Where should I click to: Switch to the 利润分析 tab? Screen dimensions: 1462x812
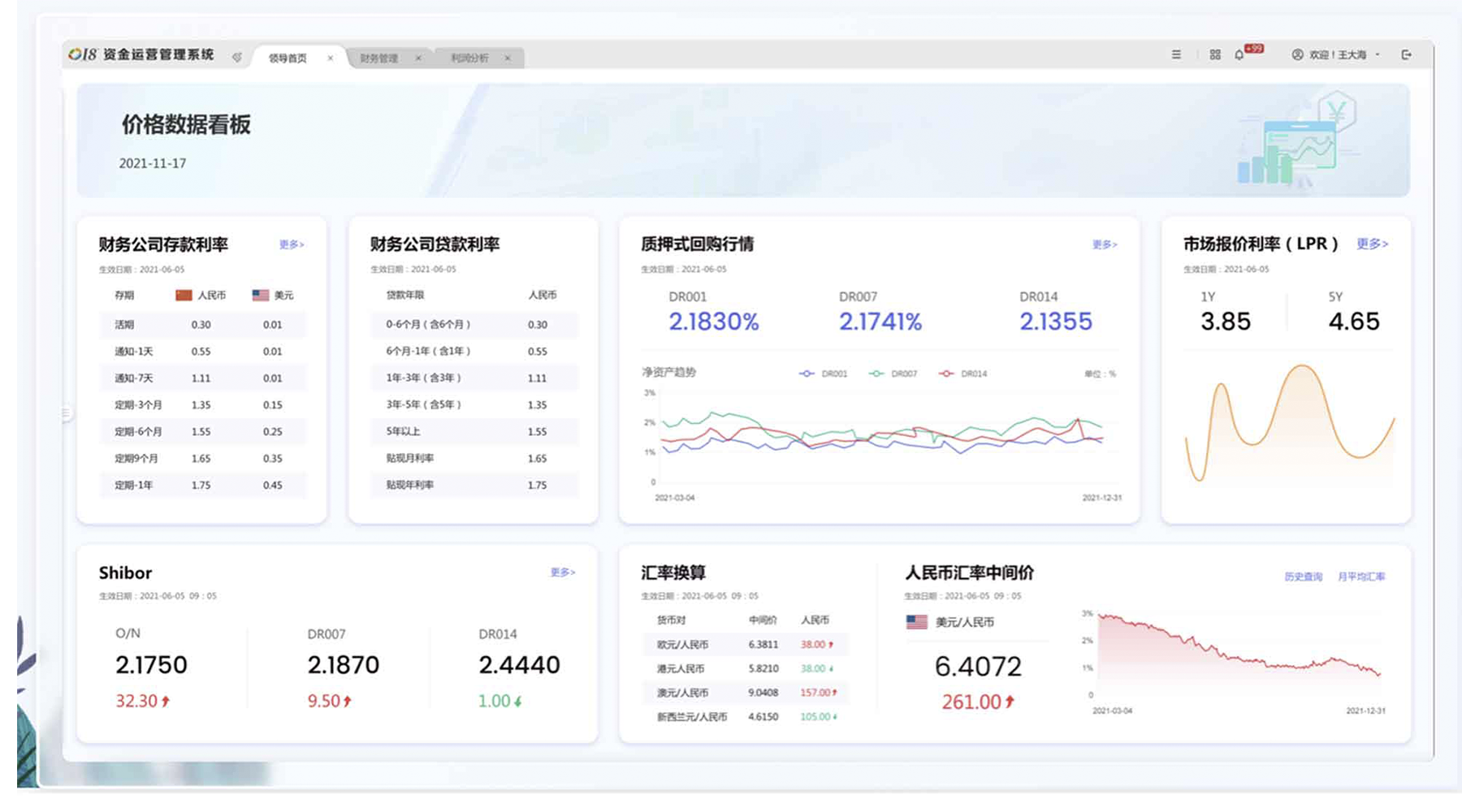471,58
